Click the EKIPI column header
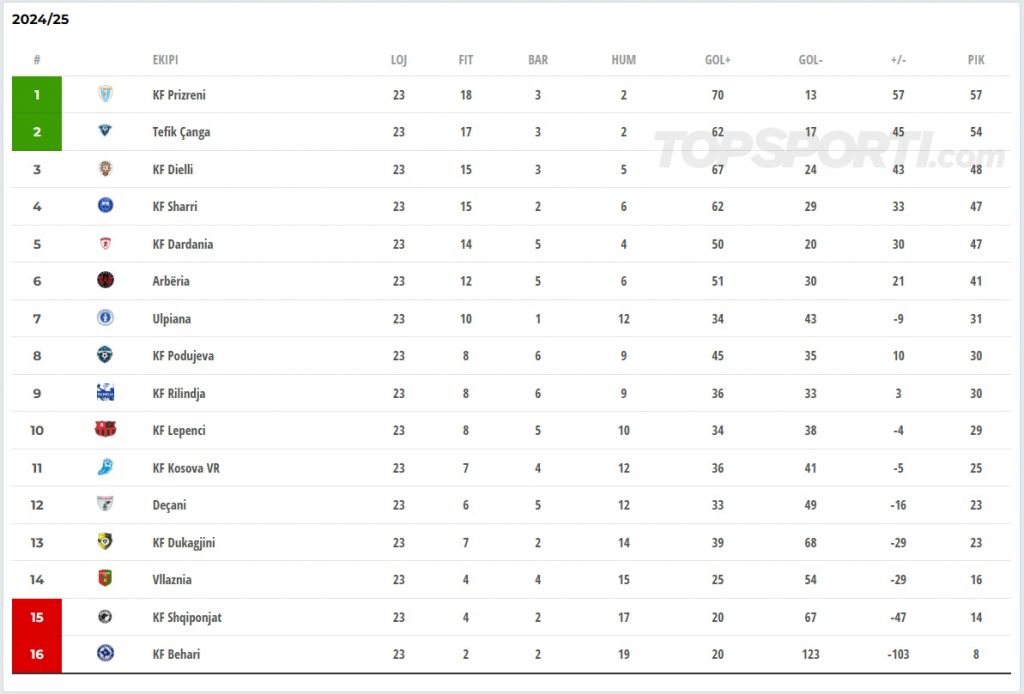The image size is (1024, 694). point(165,60)
